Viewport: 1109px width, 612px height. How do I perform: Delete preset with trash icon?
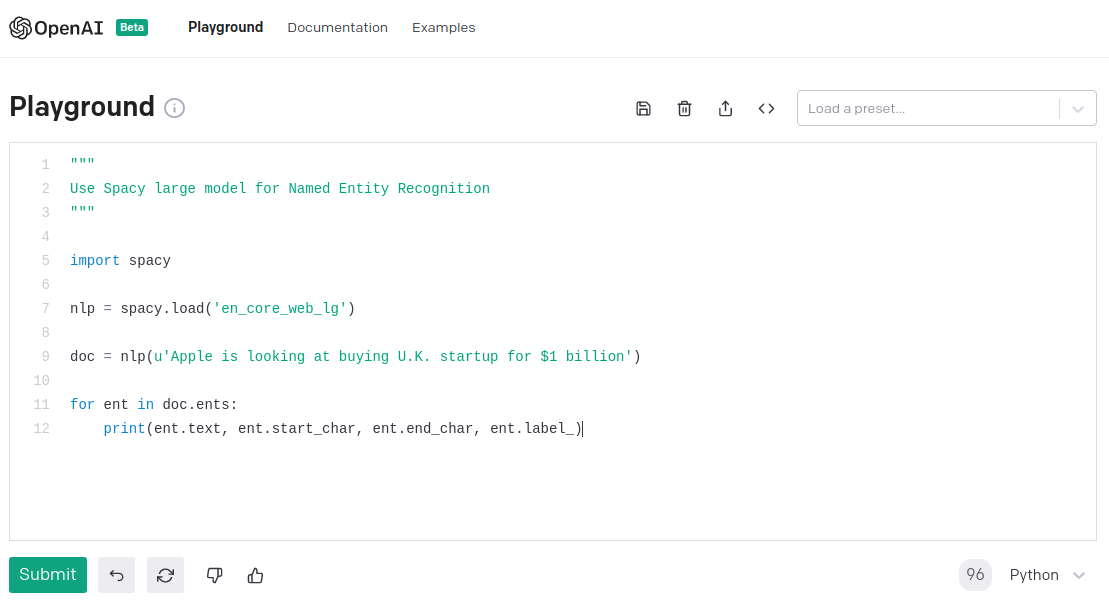point(684,109)
